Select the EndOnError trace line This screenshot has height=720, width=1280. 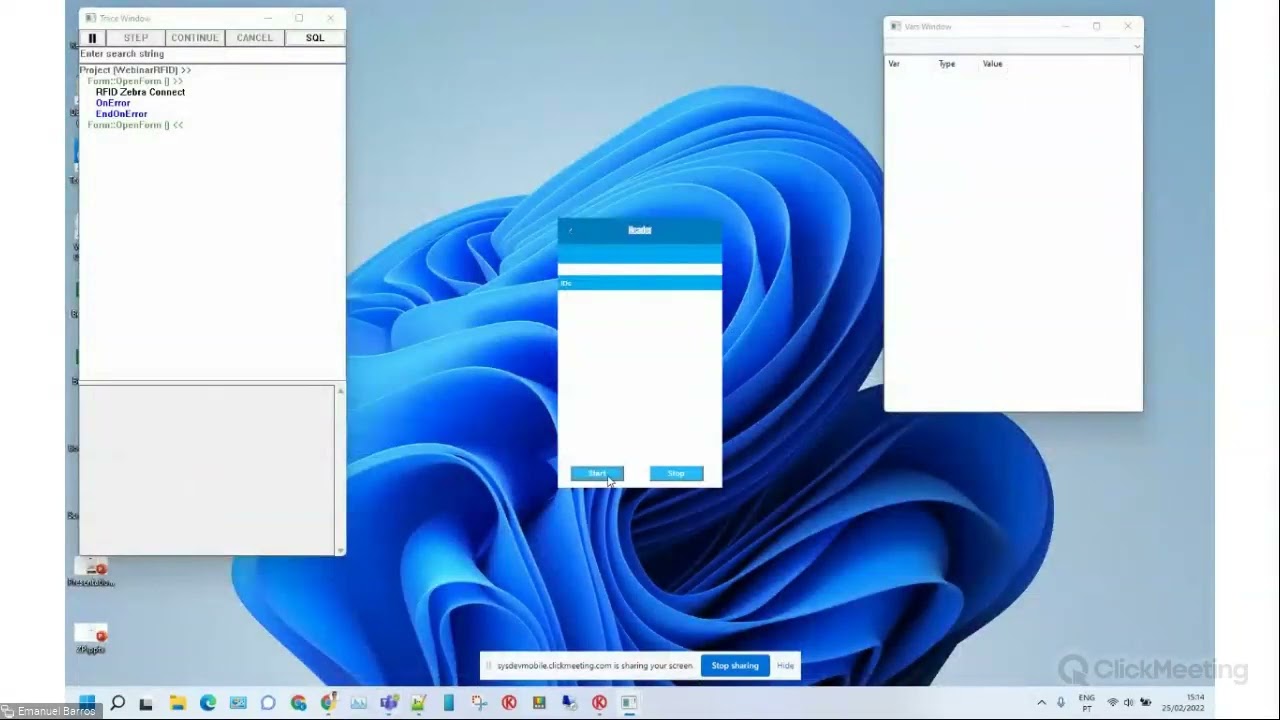click(x=121, y=114)
